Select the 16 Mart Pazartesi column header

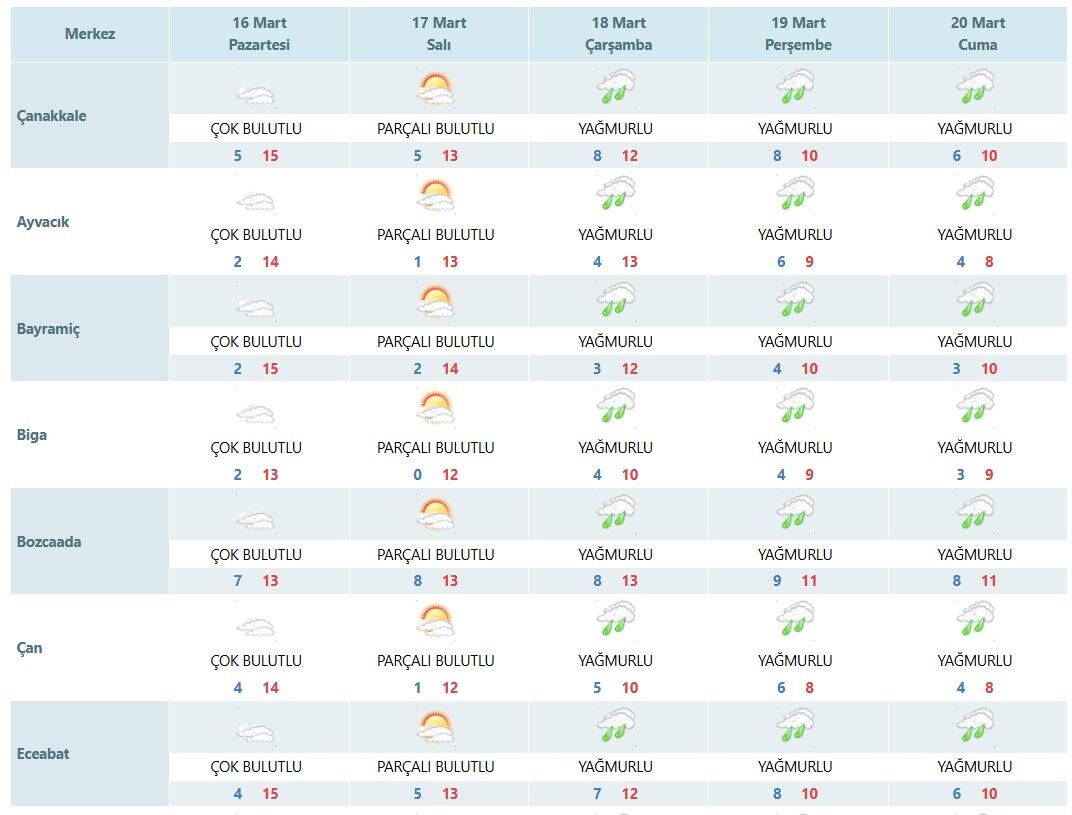pos(259,34)
